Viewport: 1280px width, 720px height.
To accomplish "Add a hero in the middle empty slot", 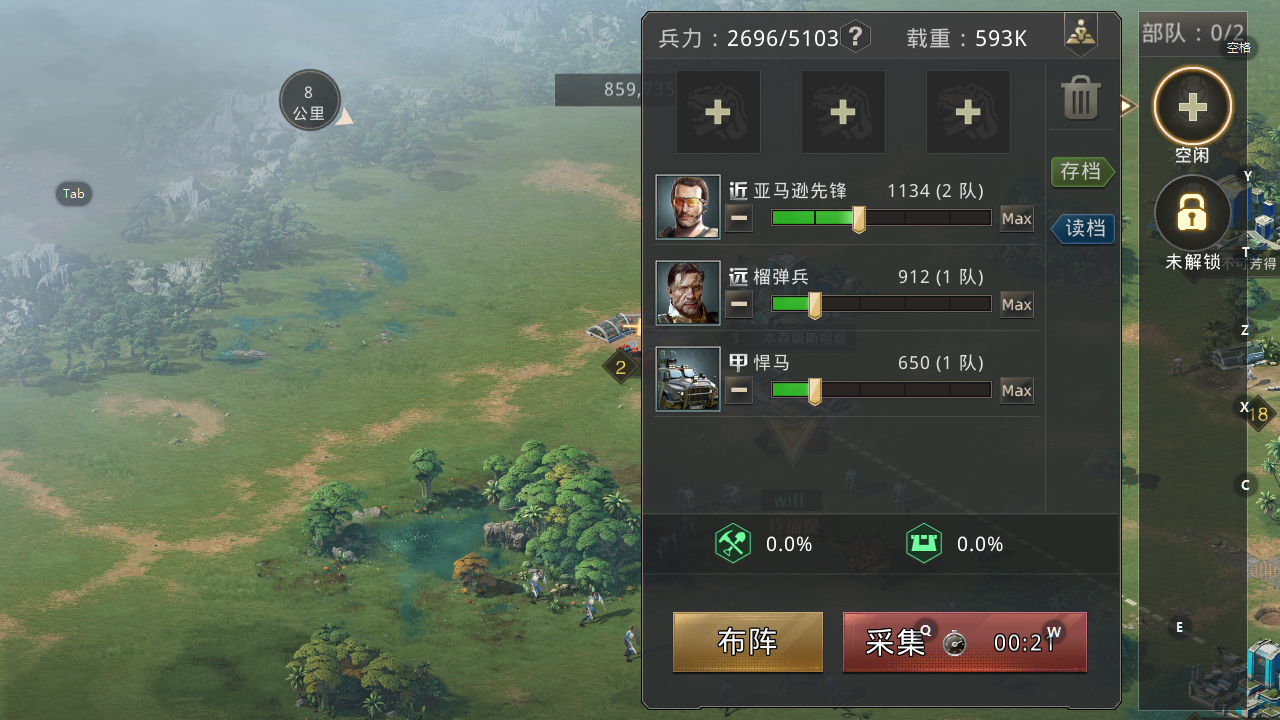I will coord(843,112).
